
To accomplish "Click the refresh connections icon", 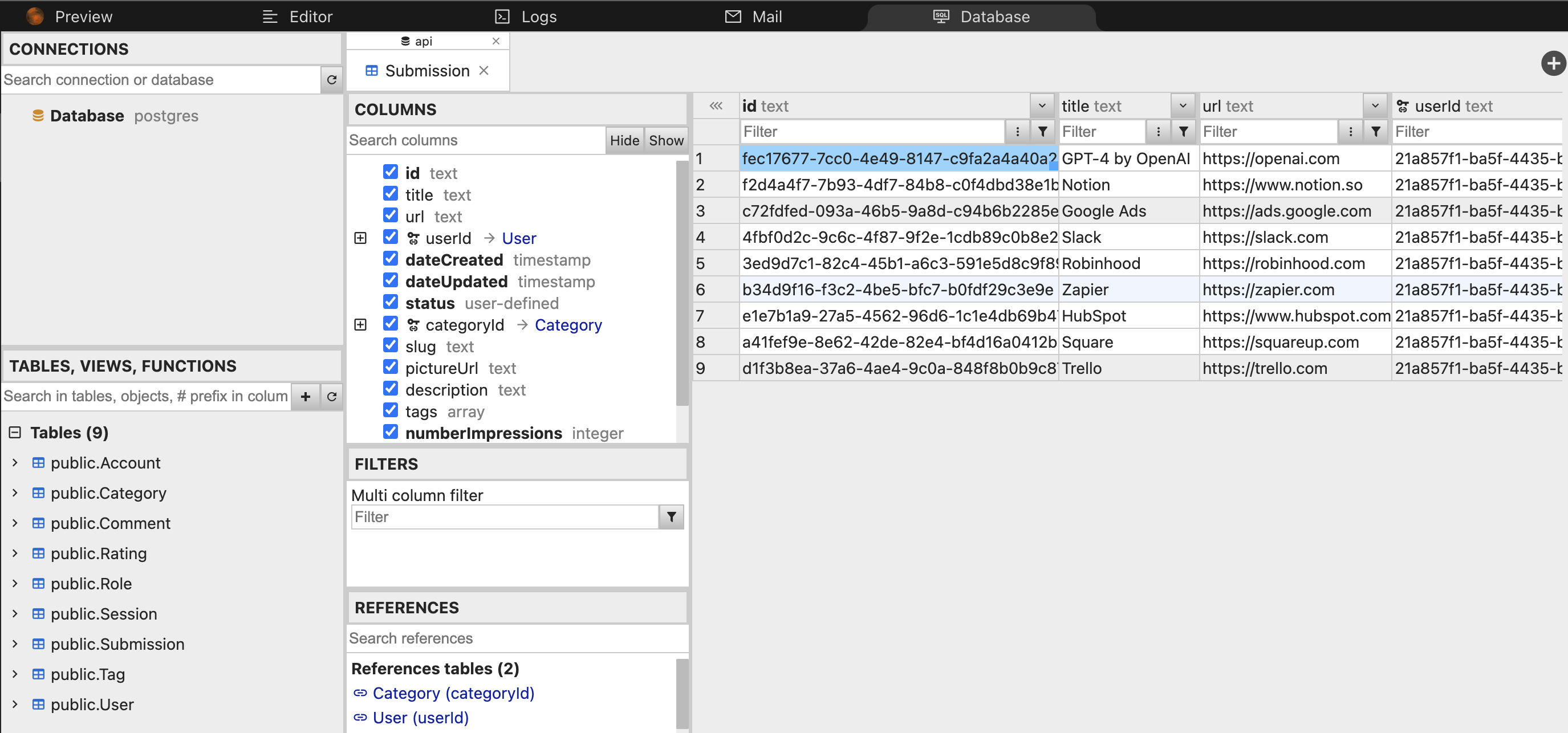I will [x=332, y=80].
